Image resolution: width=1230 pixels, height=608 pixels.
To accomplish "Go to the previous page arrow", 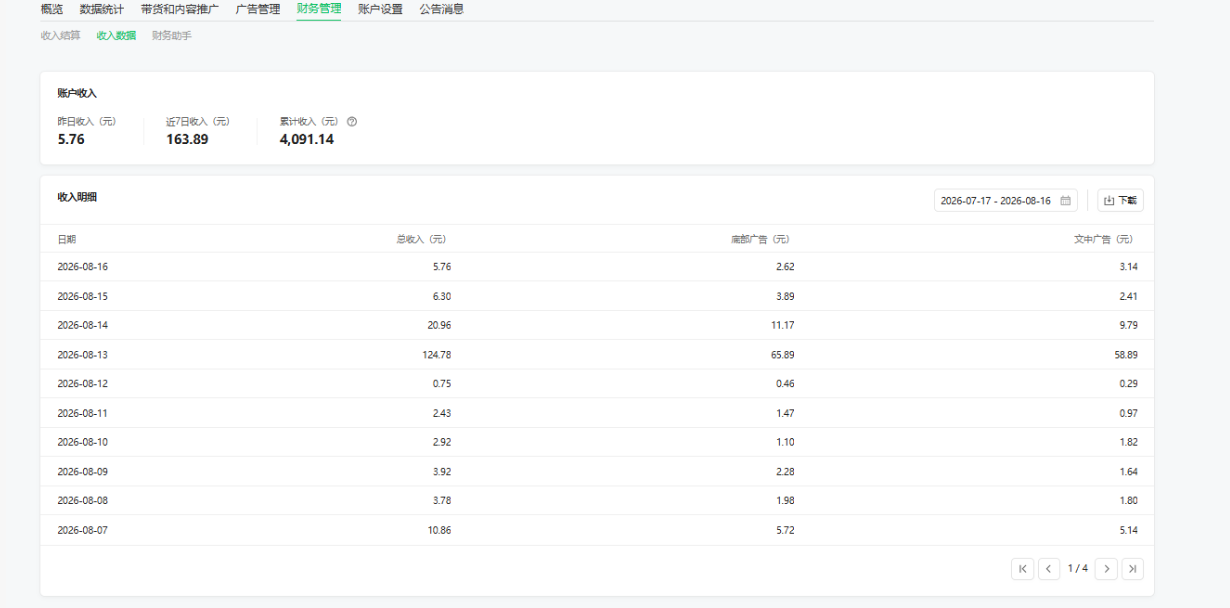I will [x=1049, y=568].
